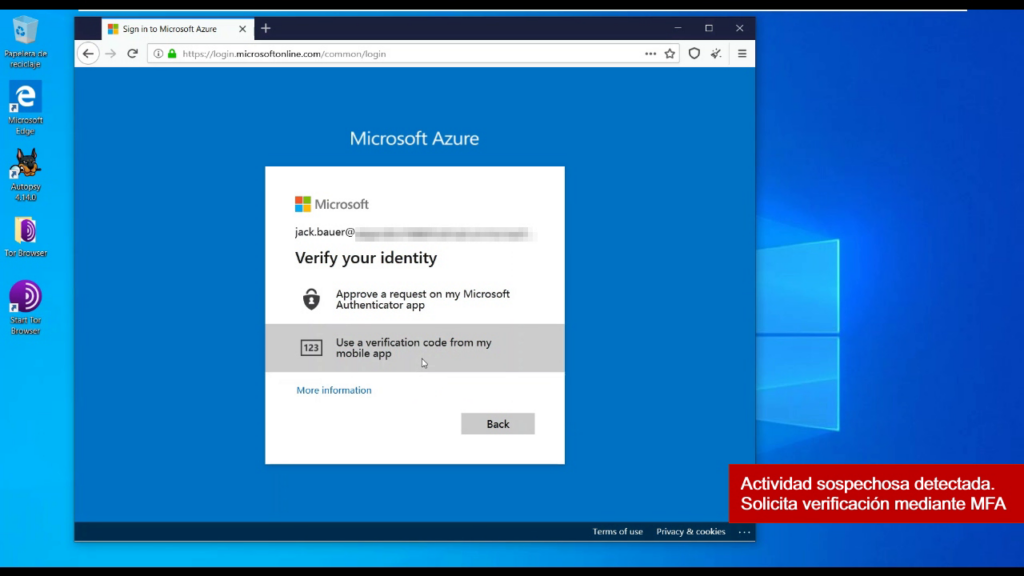Show site information from the info icon
1024x576 pixels.
pyautogui.click(x=158, y=54)
